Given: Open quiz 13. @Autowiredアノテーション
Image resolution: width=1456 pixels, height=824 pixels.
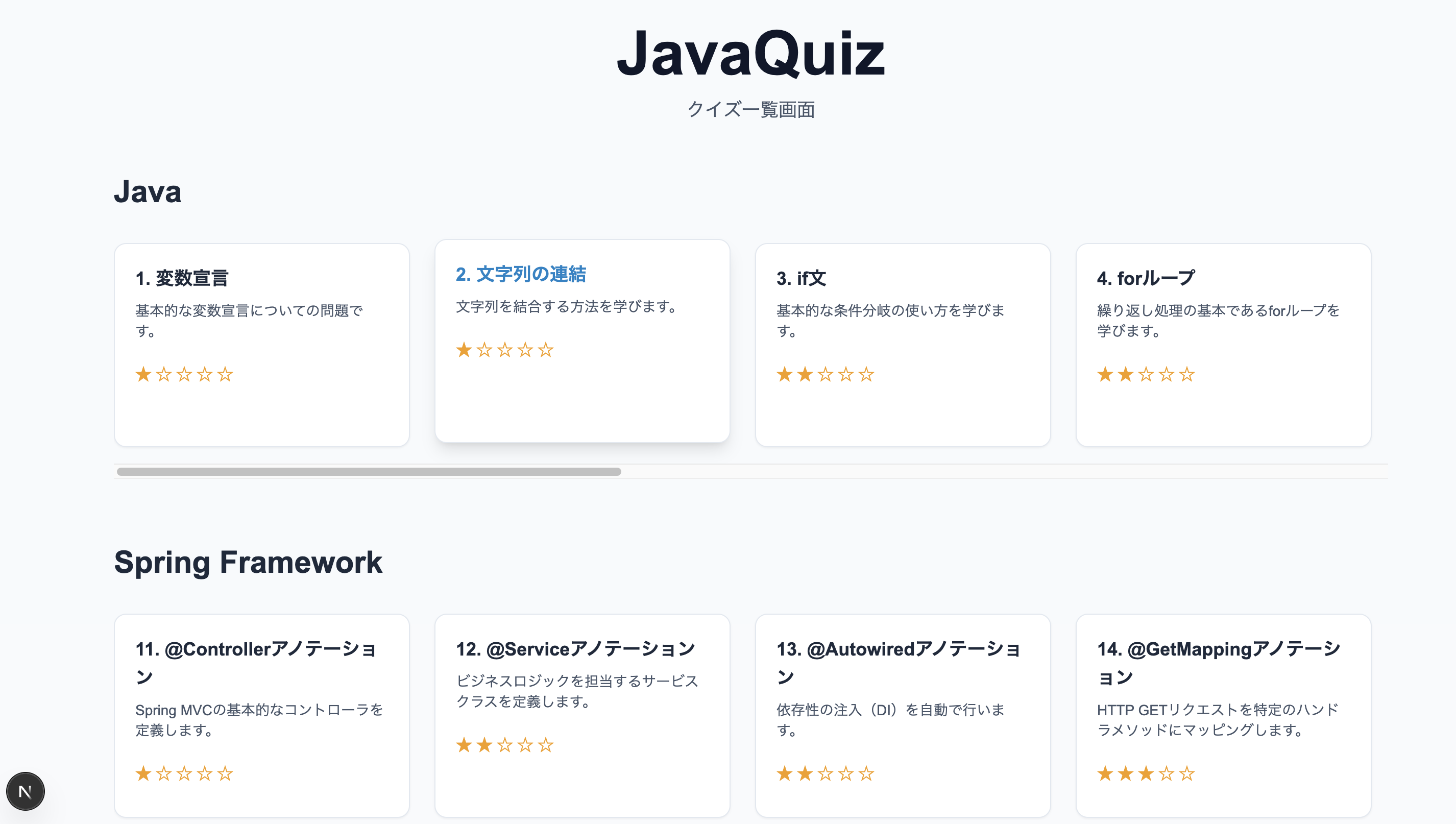Looking at the screenshot, I should (903, 715).
